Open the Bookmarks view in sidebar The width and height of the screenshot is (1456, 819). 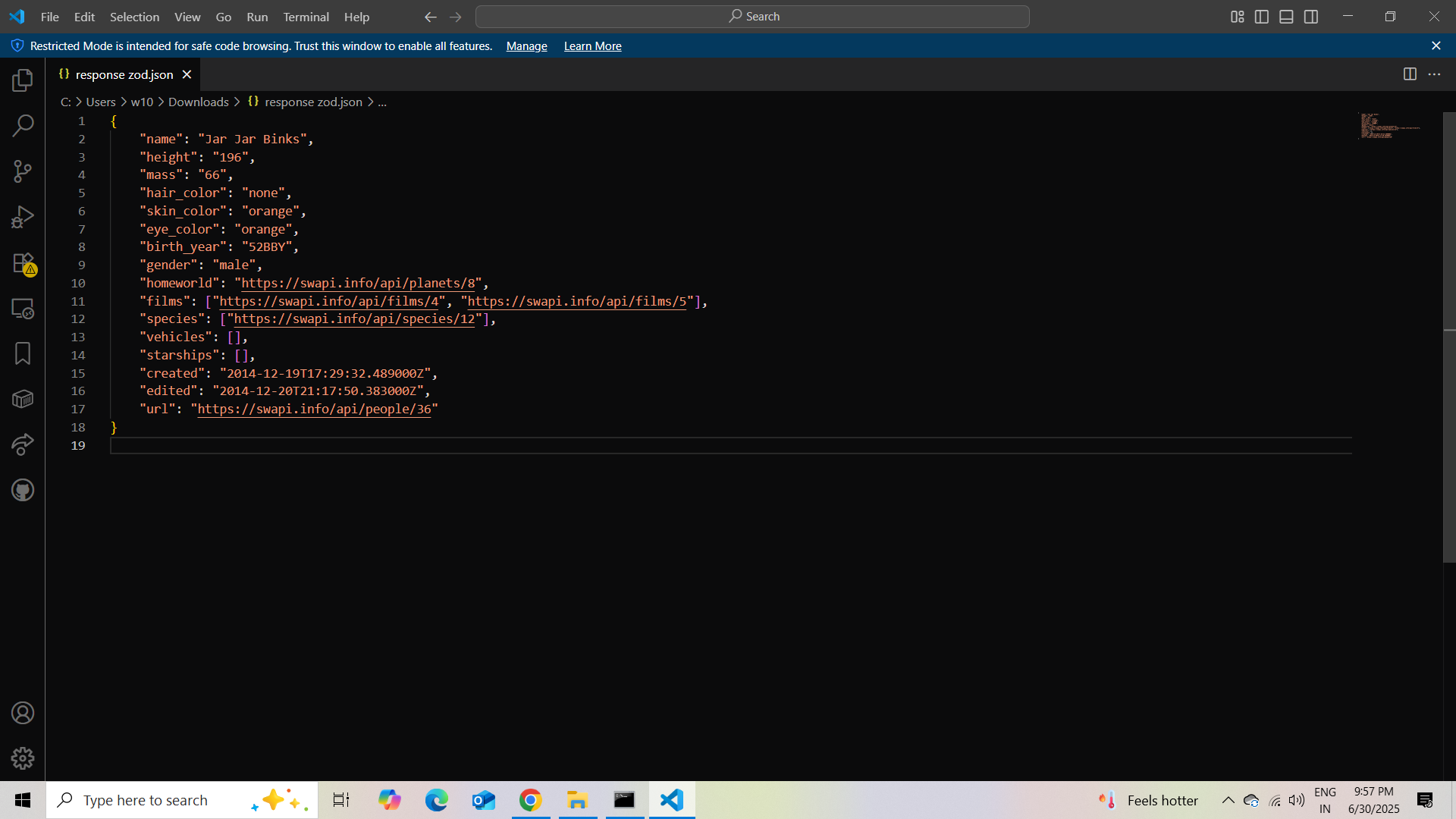point(23,353)
